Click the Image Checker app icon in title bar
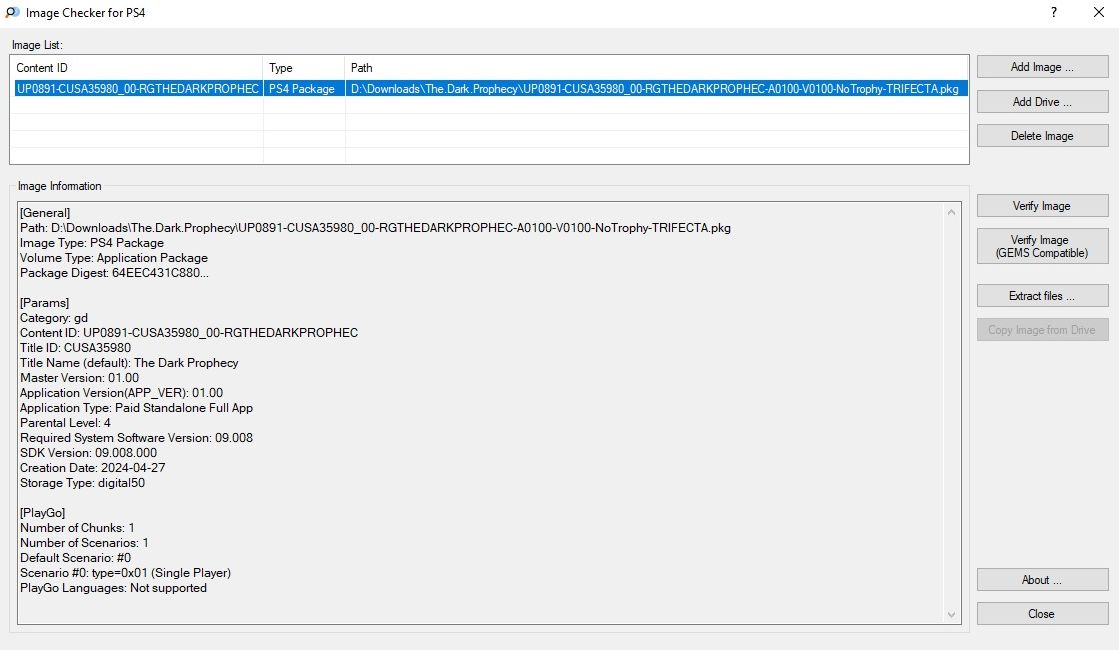 coord(12,12)
